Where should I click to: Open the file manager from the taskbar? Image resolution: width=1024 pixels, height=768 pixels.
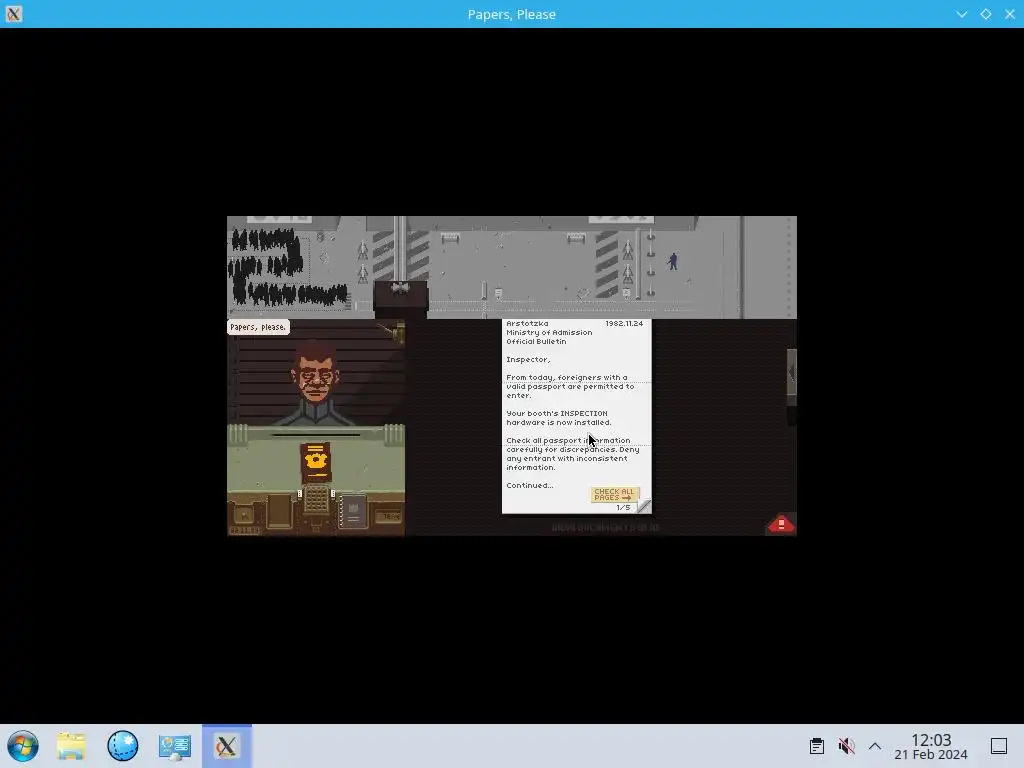[71, 746]
